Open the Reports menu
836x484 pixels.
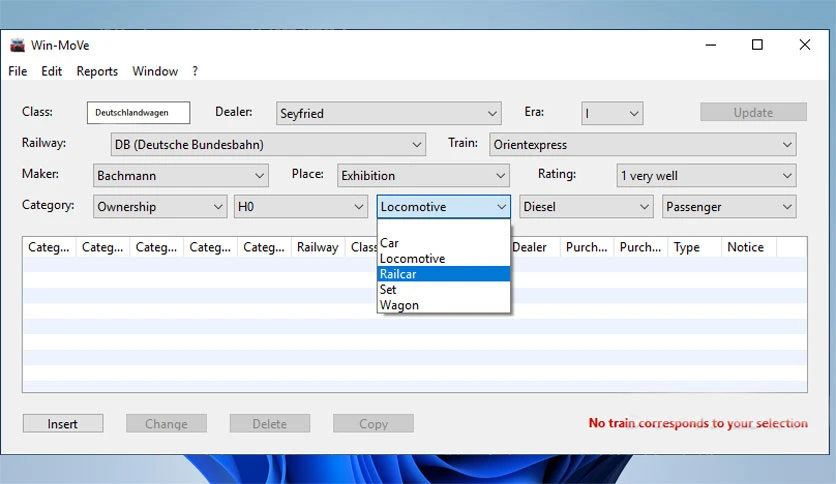click(97, 71)
